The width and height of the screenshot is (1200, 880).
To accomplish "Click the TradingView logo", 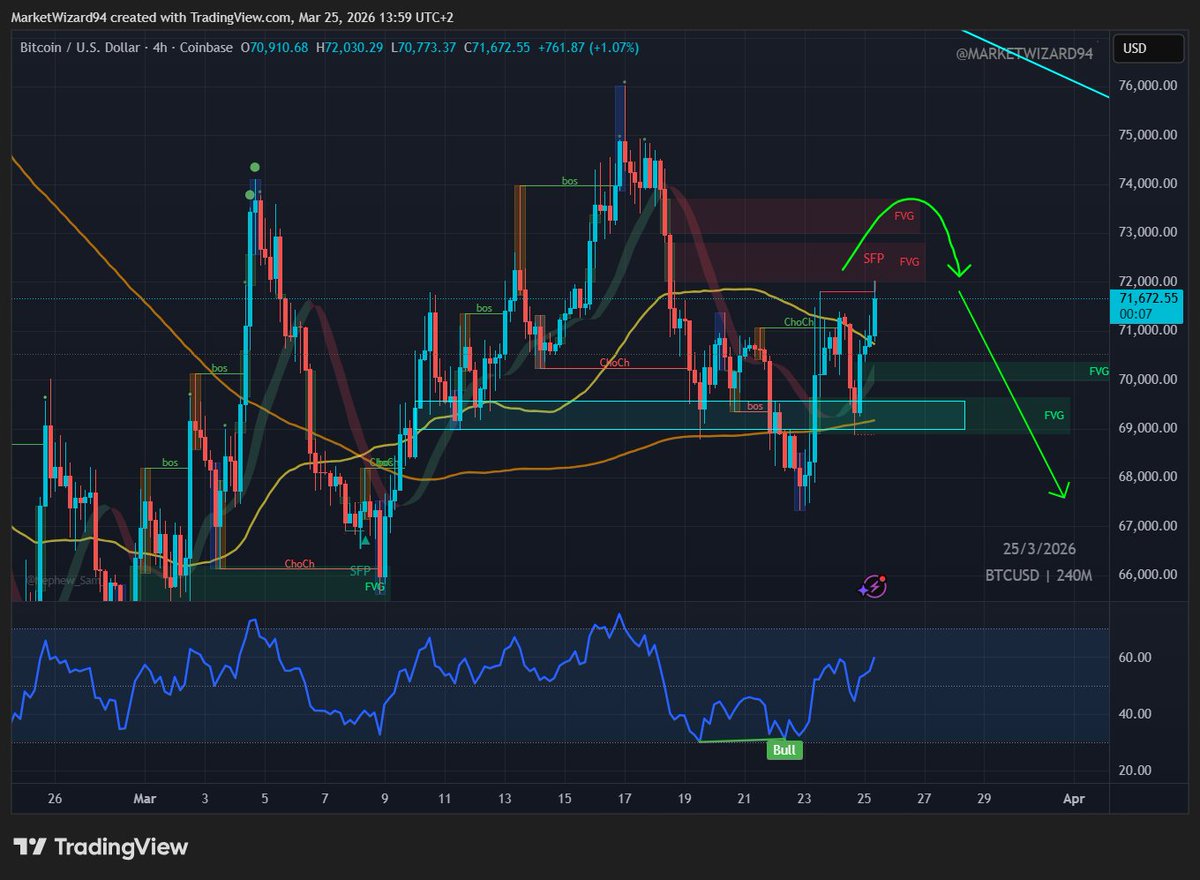I will [100, 847].
